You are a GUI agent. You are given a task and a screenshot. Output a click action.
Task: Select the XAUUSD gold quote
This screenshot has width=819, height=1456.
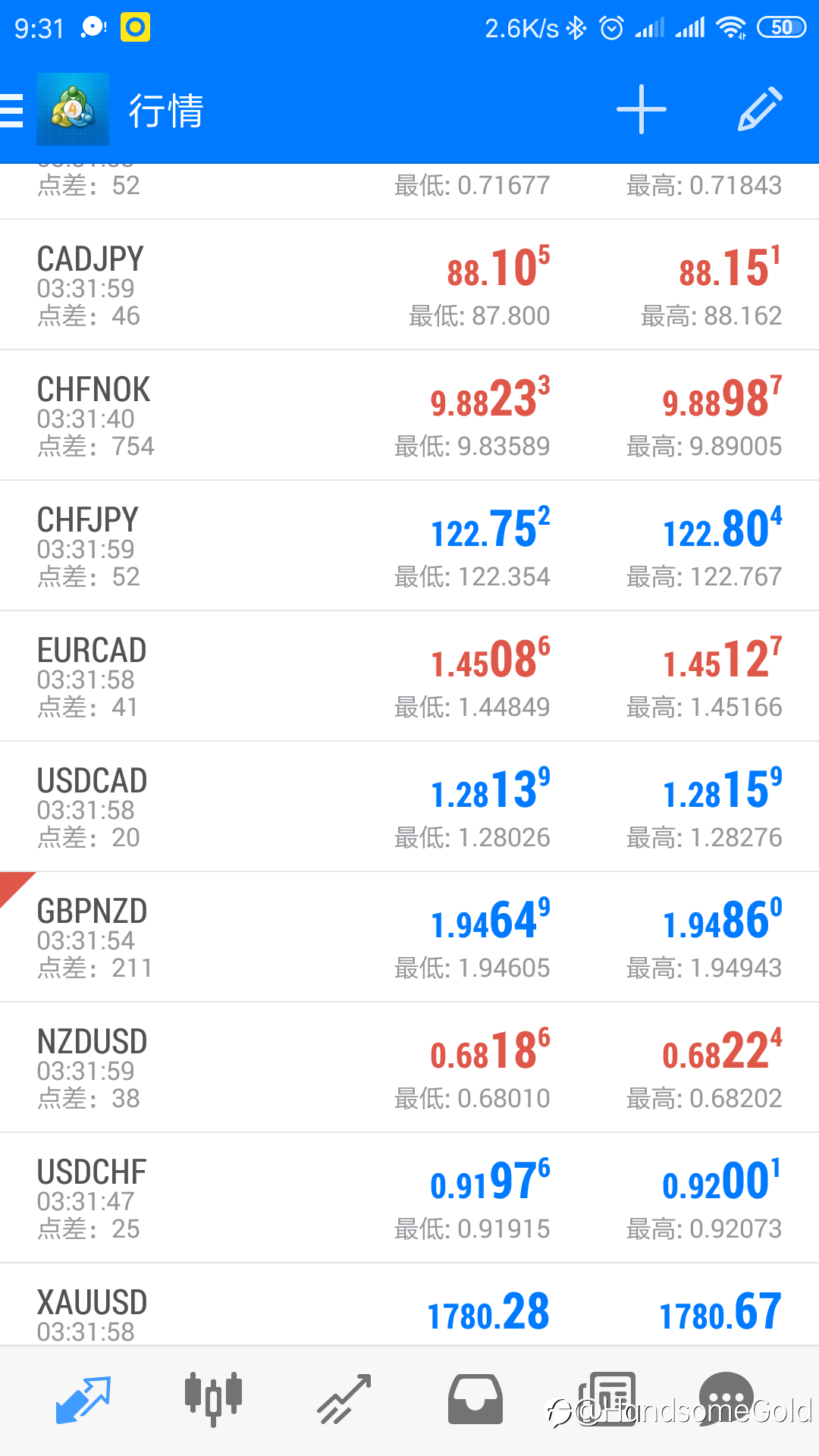pos(409,1305)
